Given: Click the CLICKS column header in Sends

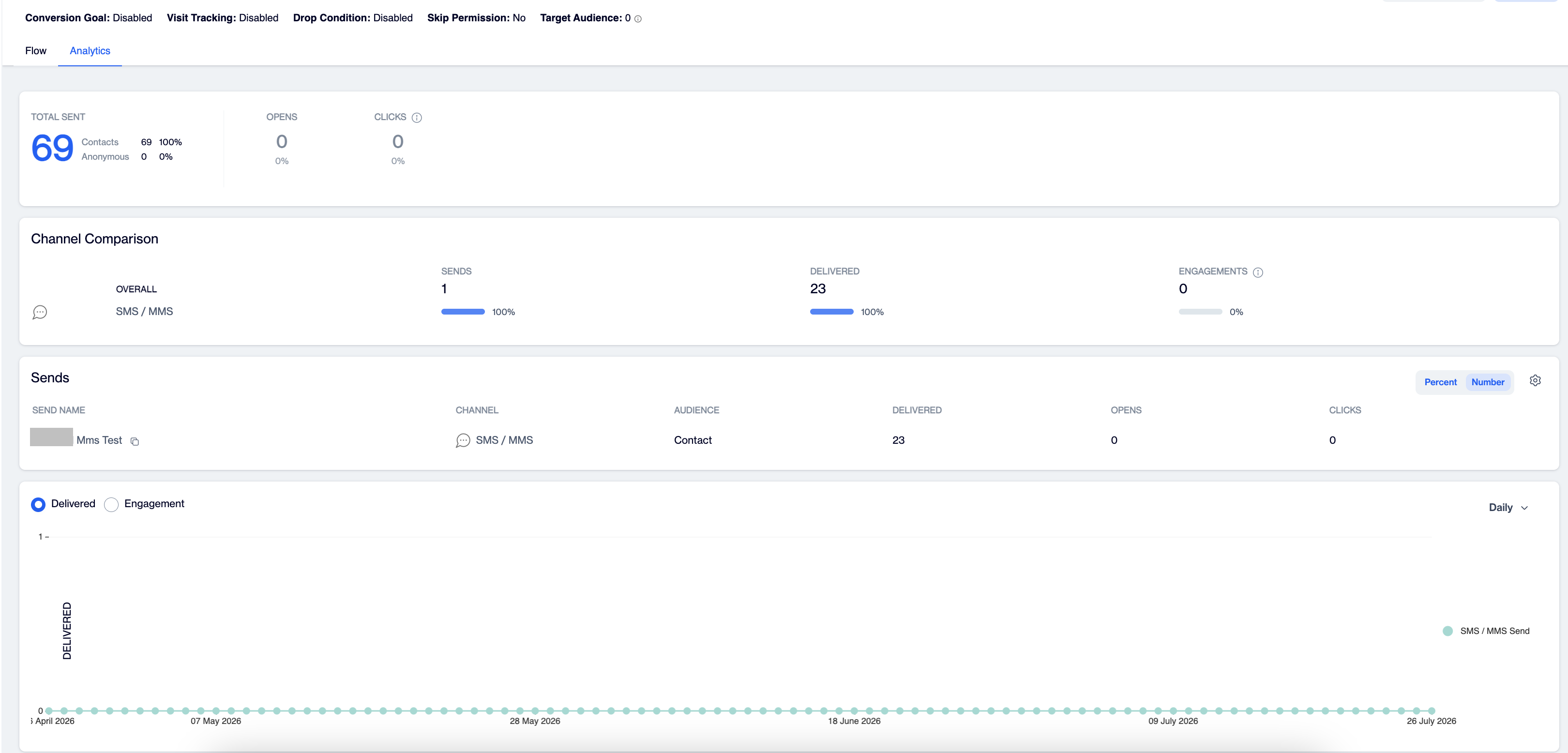Looking at the screenshot, I should (1345, 410).
